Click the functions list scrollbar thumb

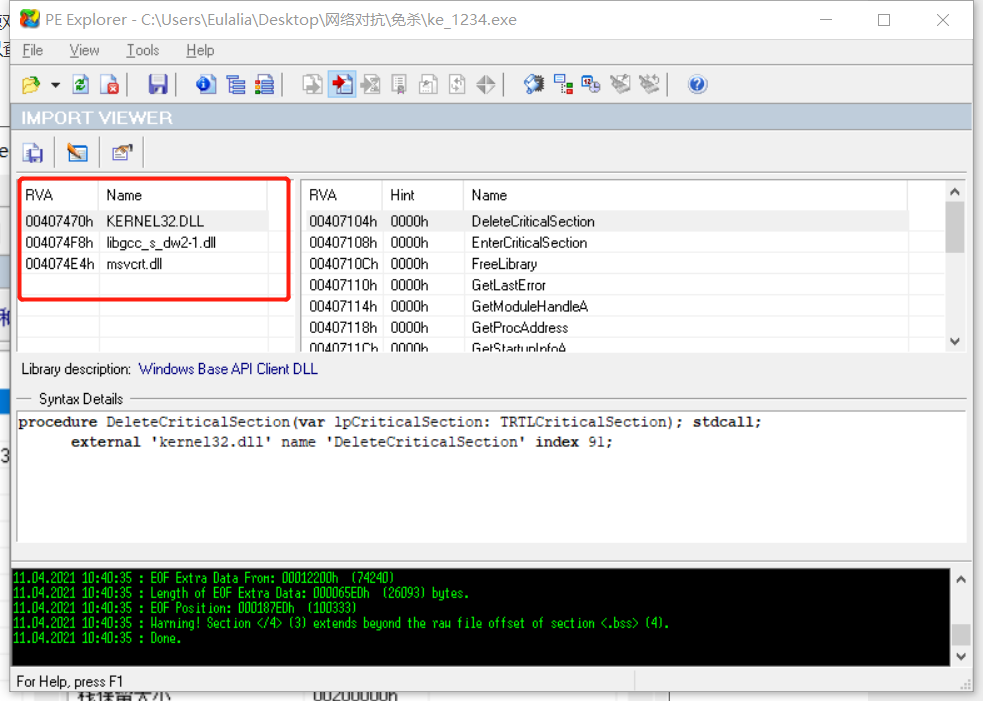pyautogui.click(x=955, y=227)
